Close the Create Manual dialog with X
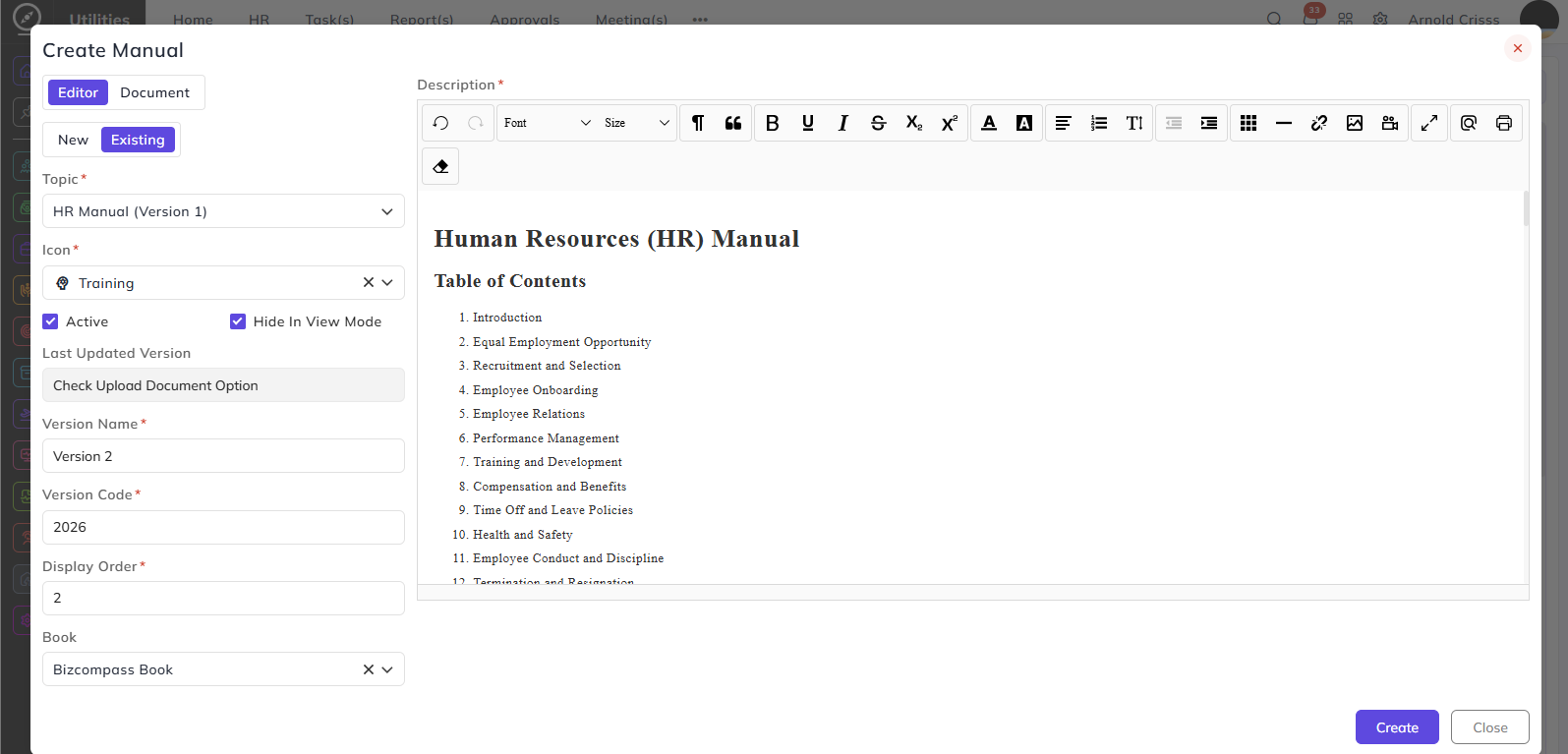This screenshot has height=754, width=1568. [x=1518, y=48]
